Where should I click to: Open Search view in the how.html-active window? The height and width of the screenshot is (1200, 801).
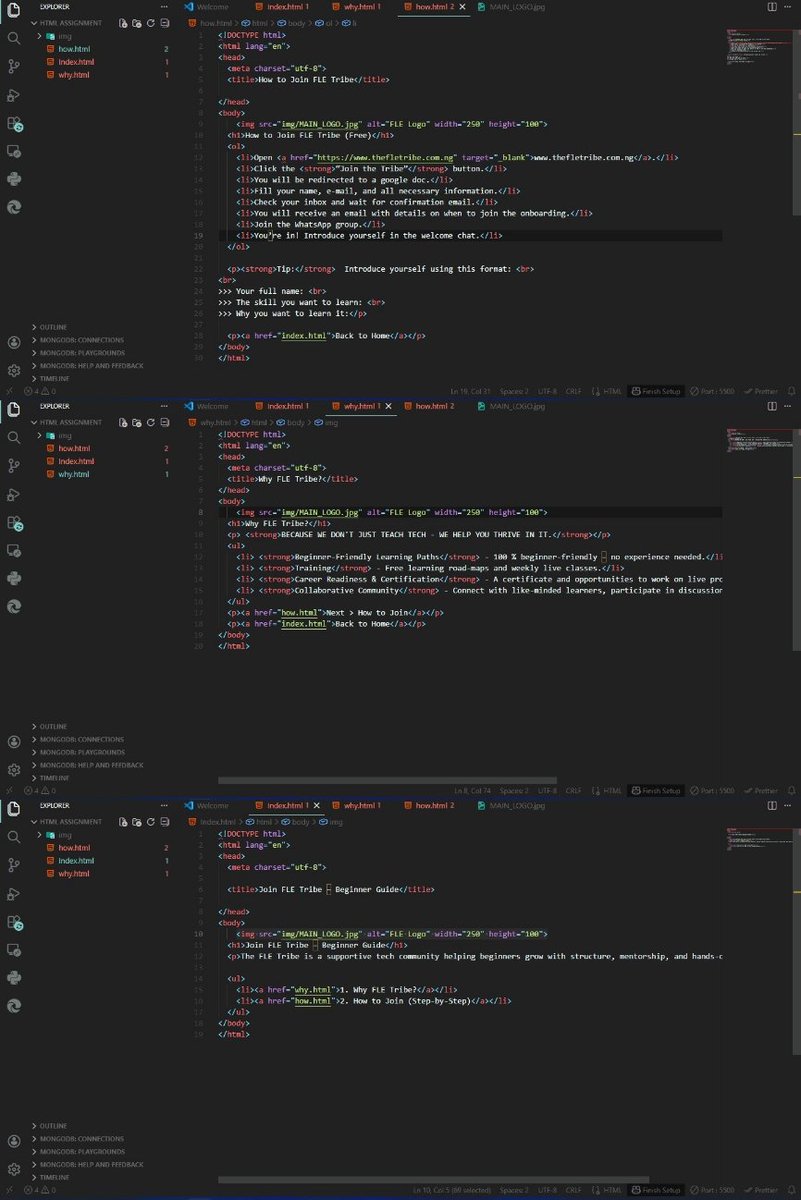14,38
